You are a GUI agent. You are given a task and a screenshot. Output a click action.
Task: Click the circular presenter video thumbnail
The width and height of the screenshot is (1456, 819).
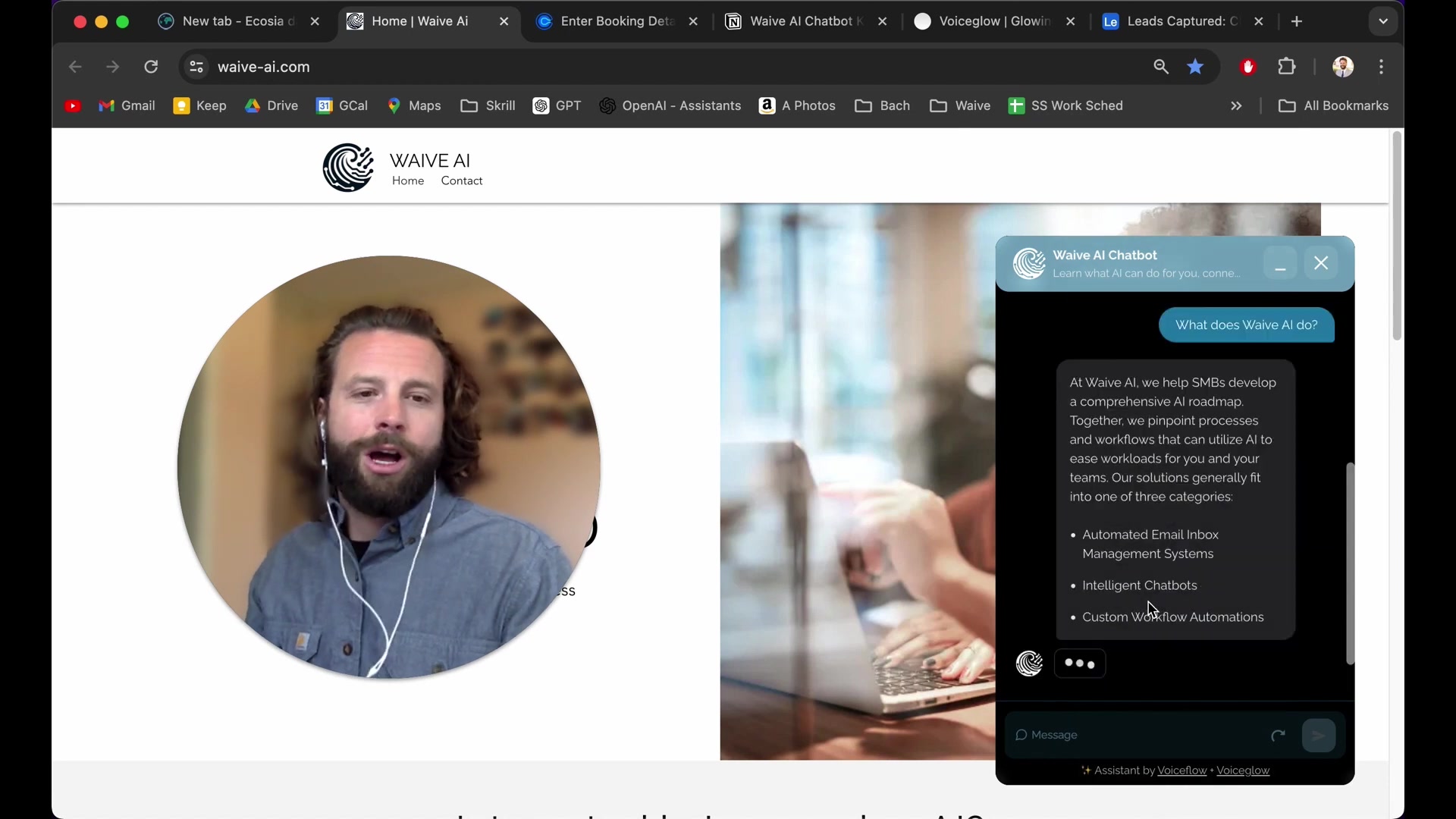coord(389,467)
